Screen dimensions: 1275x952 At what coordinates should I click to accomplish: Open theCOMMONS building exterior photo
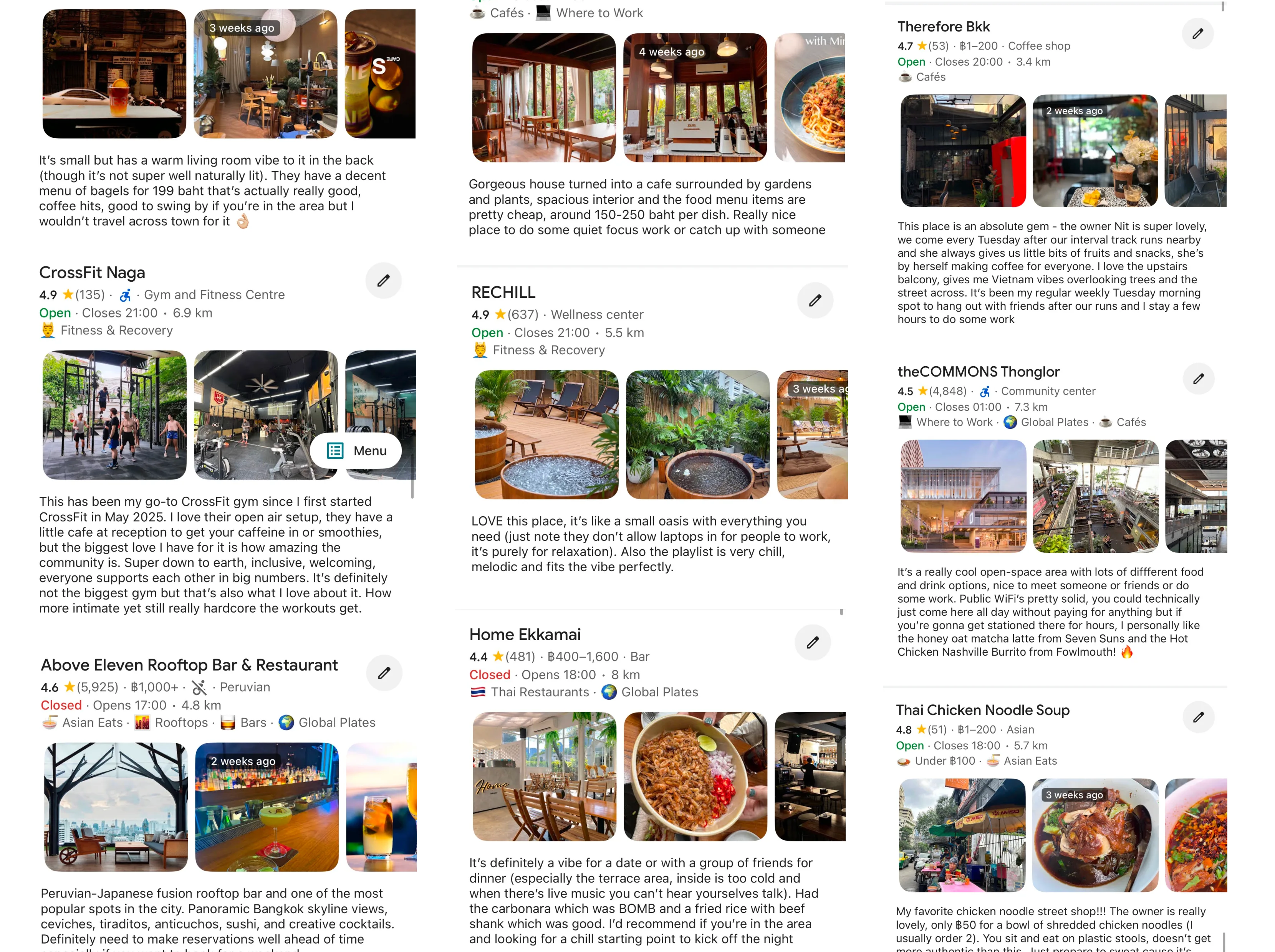963,496
